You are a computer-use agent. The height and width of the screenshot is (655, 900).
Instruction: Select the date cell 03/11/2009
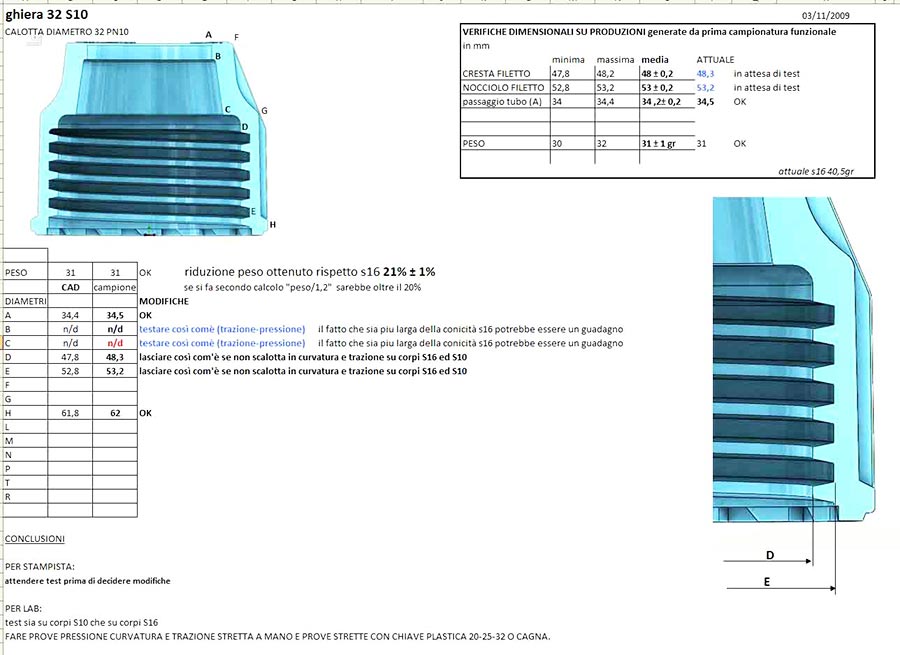(825, 15)
